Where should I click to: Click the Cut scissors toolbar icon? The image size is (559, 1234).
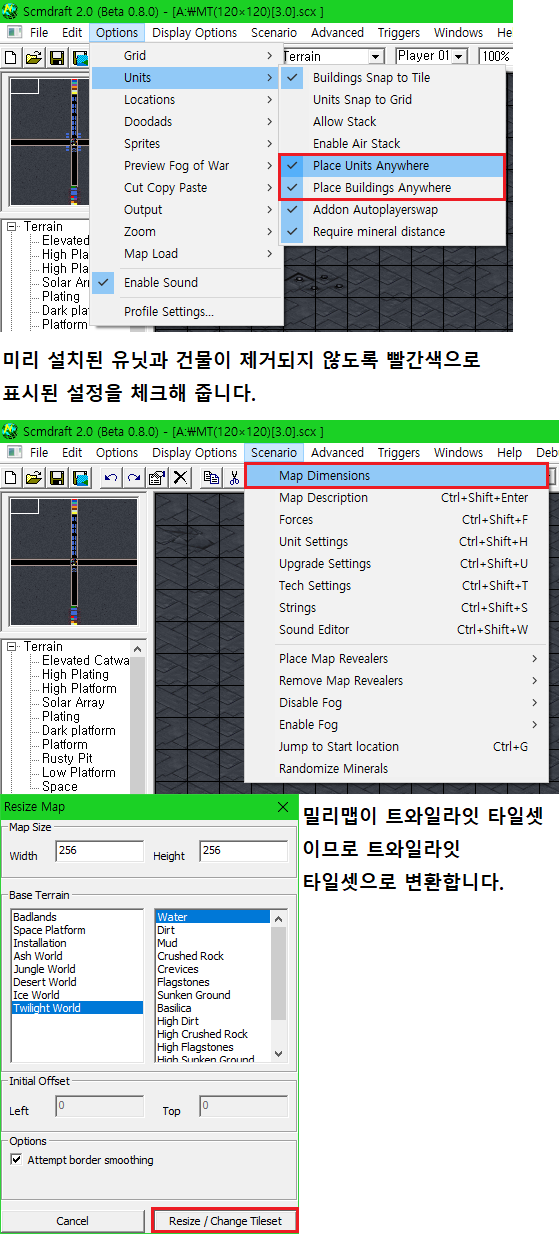[x=233, y=477]
